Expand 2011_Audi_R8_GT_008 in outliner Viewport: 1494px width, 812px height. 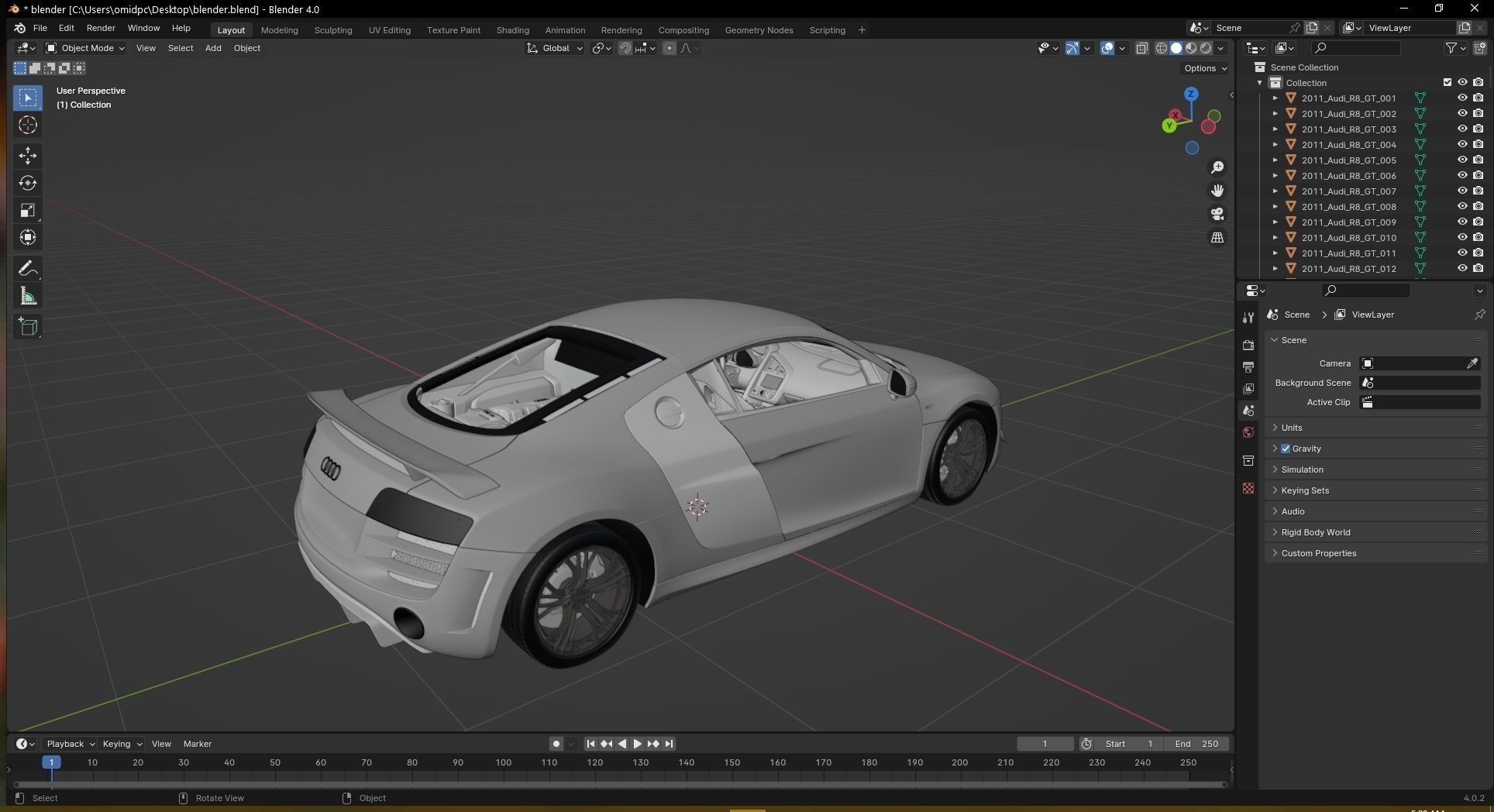click(1275, 207)
